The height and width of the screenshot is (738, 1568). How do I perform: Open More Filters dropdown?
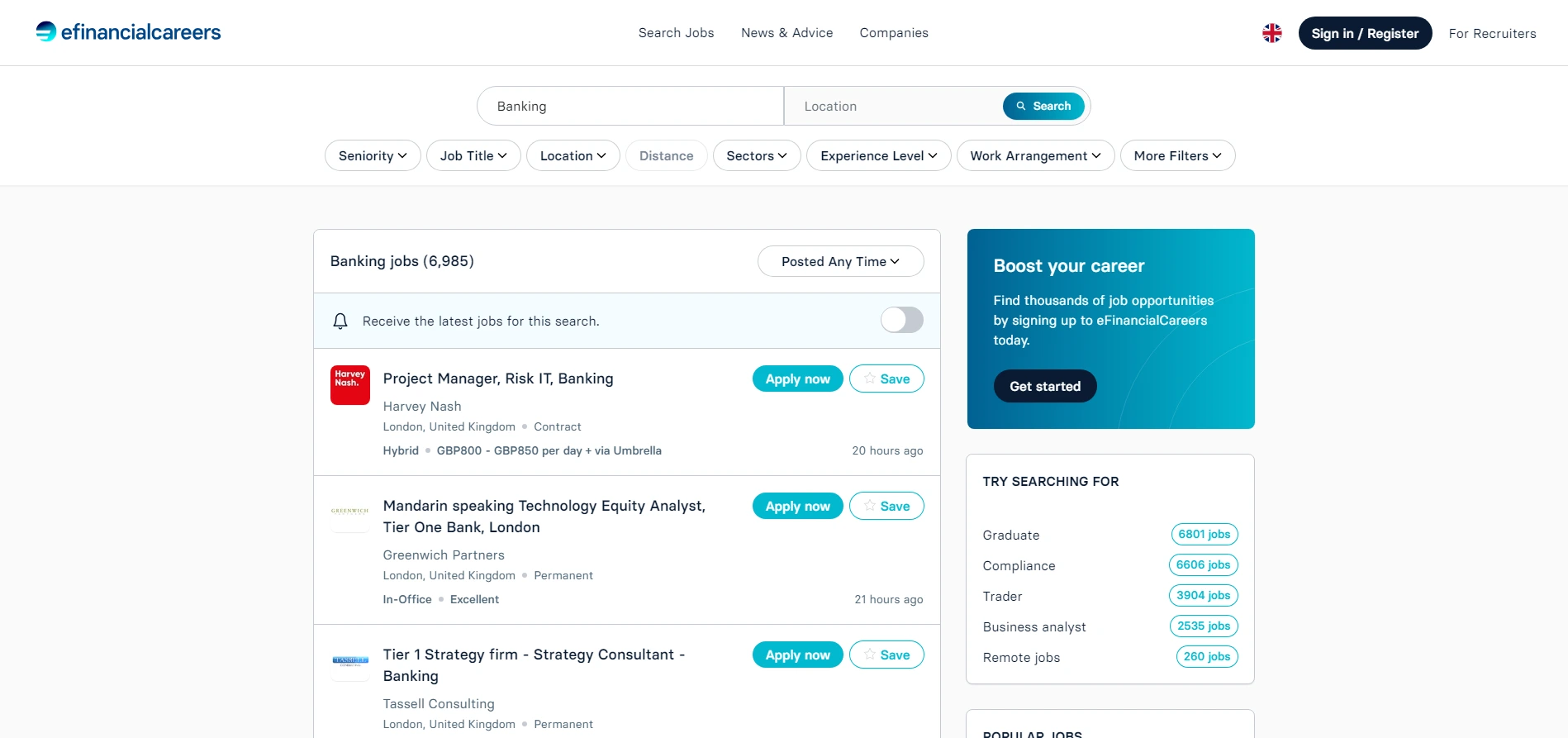coord(1178,155)
